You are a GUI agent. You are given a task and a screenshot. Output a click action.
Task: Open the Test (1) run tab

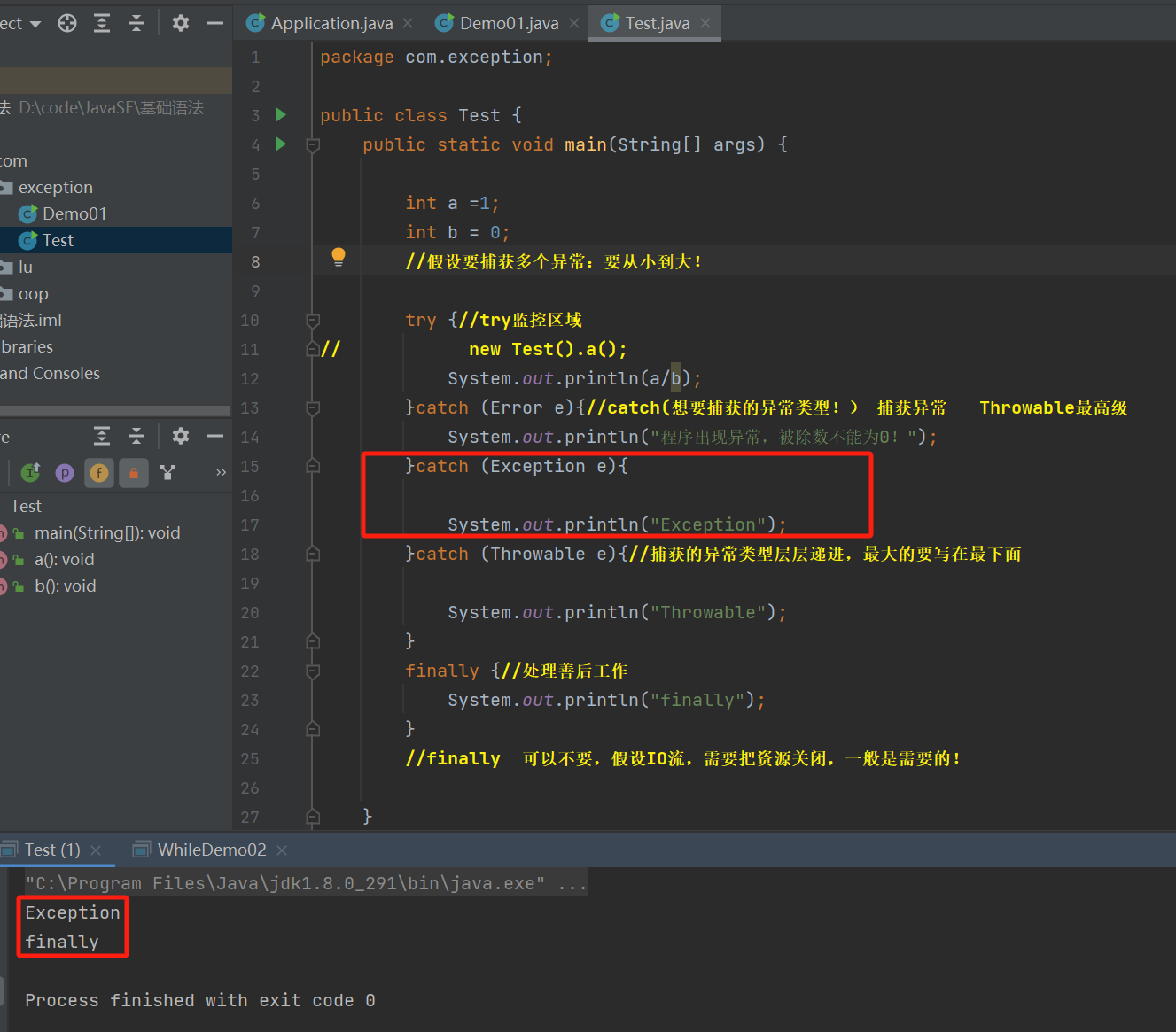[52, 850]
